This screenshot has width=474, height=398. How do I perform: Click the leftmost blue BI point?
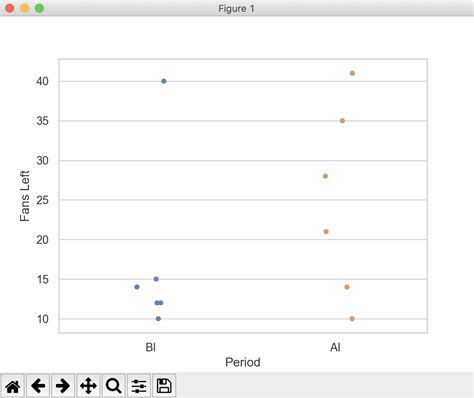[x=137, y=287]
